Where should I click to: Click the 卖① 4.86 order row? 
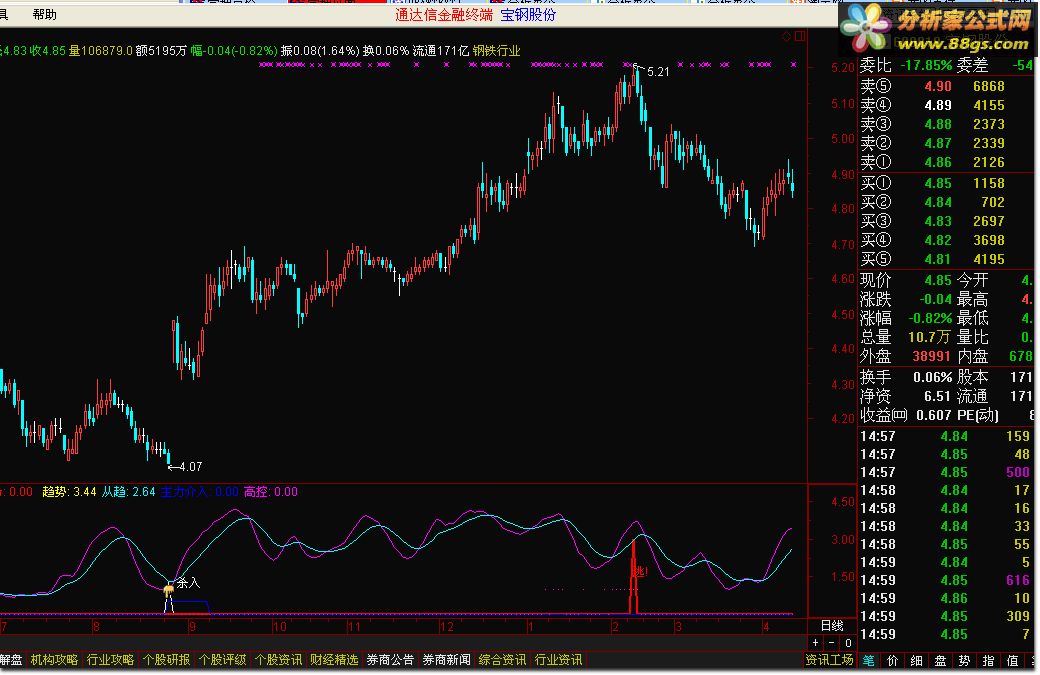[x=946, y=162]
